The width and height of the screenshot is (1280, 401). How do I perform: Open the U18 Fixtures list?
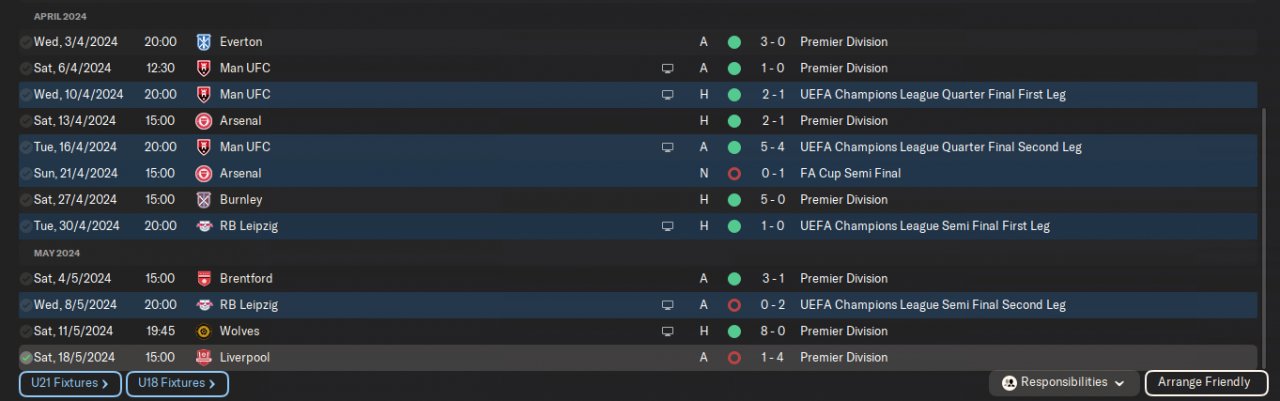[x=177, y=383]
